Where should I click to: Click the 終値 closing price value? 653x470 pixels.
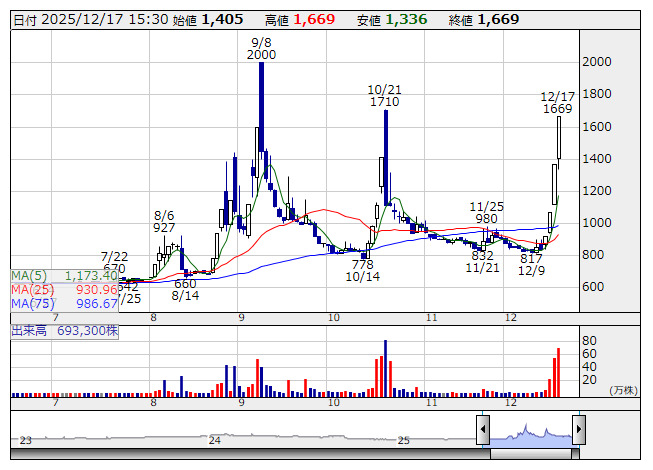(x=498, y=19)
